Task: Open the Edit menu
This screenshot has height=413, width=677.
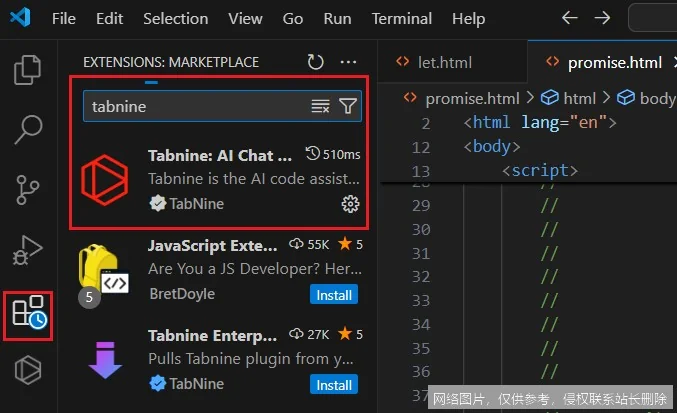Action: coord(109,19)
